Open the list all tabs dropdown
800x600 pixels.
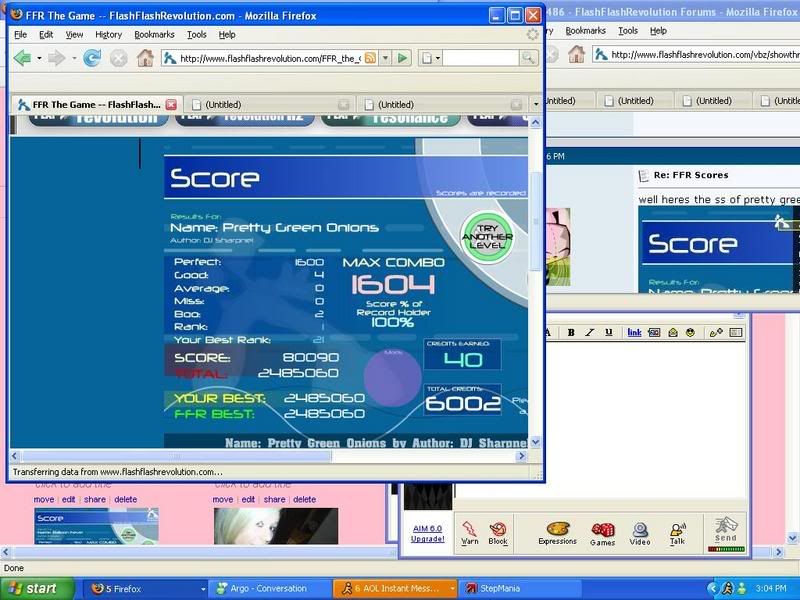coord(536,105)
